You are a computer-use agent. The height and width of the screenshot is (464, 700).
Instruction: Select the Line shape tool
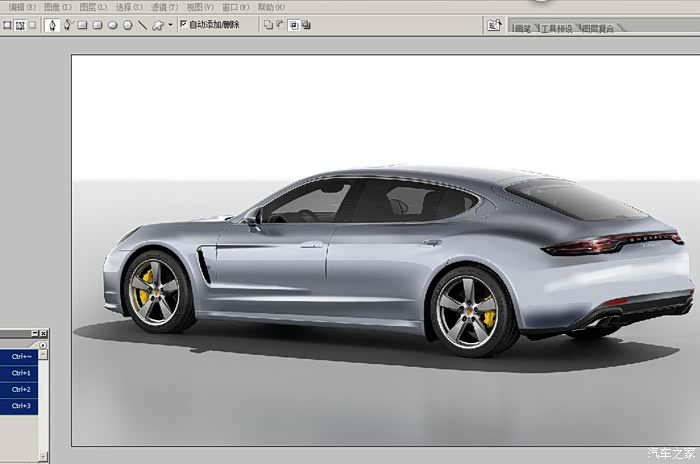[142, 25]
